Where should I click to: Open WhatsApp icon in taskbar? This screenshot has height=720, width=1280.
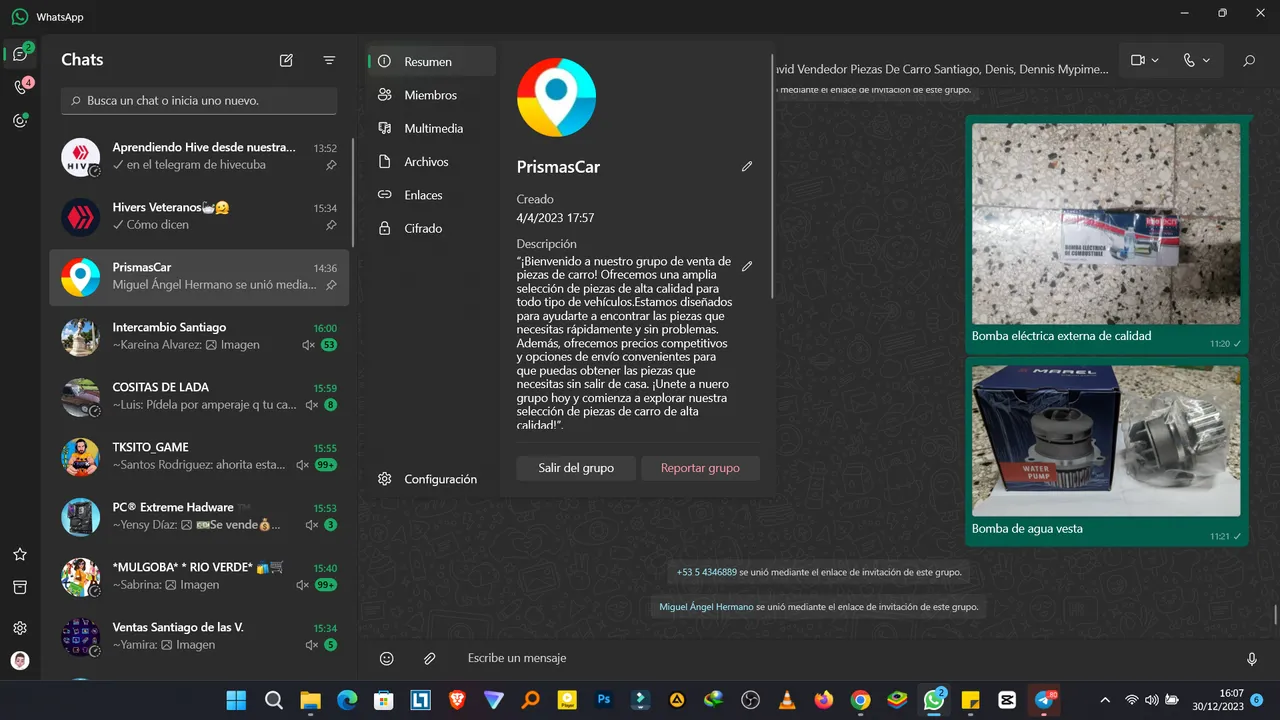tap(934, 700)
